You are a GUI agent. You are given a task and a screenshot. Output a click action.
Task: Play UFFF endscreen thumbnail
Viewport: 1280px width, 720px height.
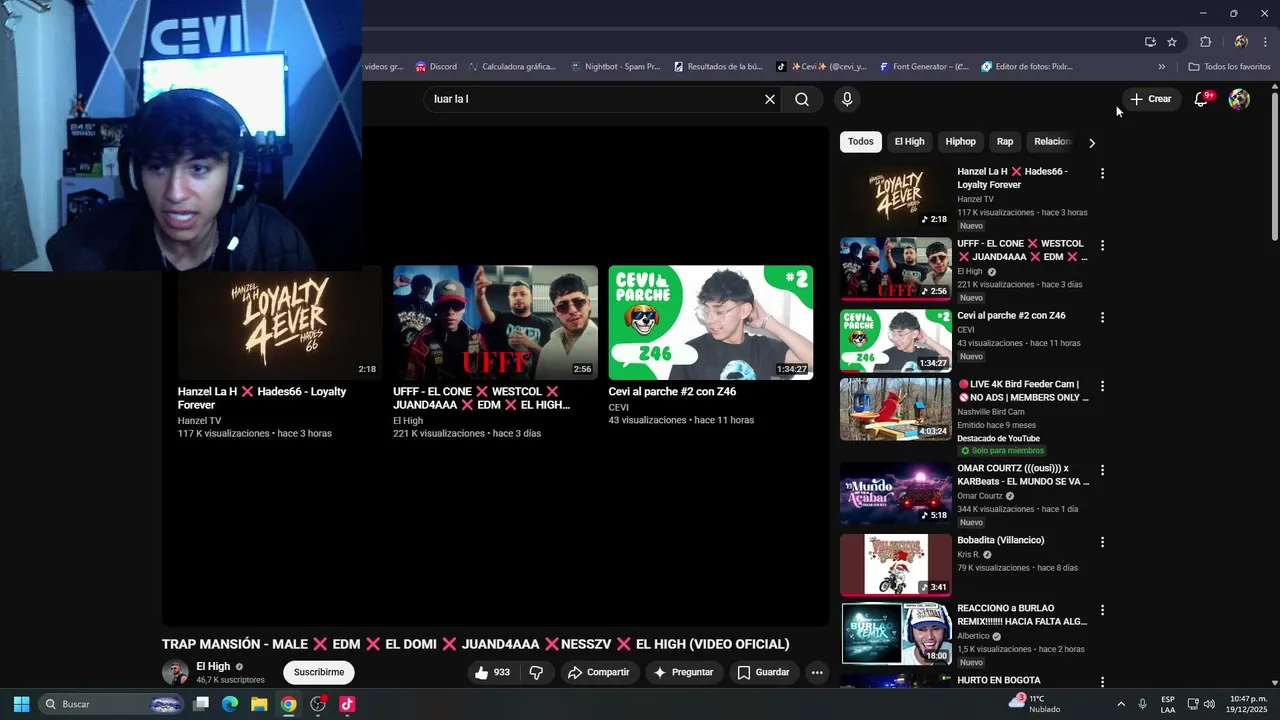[495, 322]
